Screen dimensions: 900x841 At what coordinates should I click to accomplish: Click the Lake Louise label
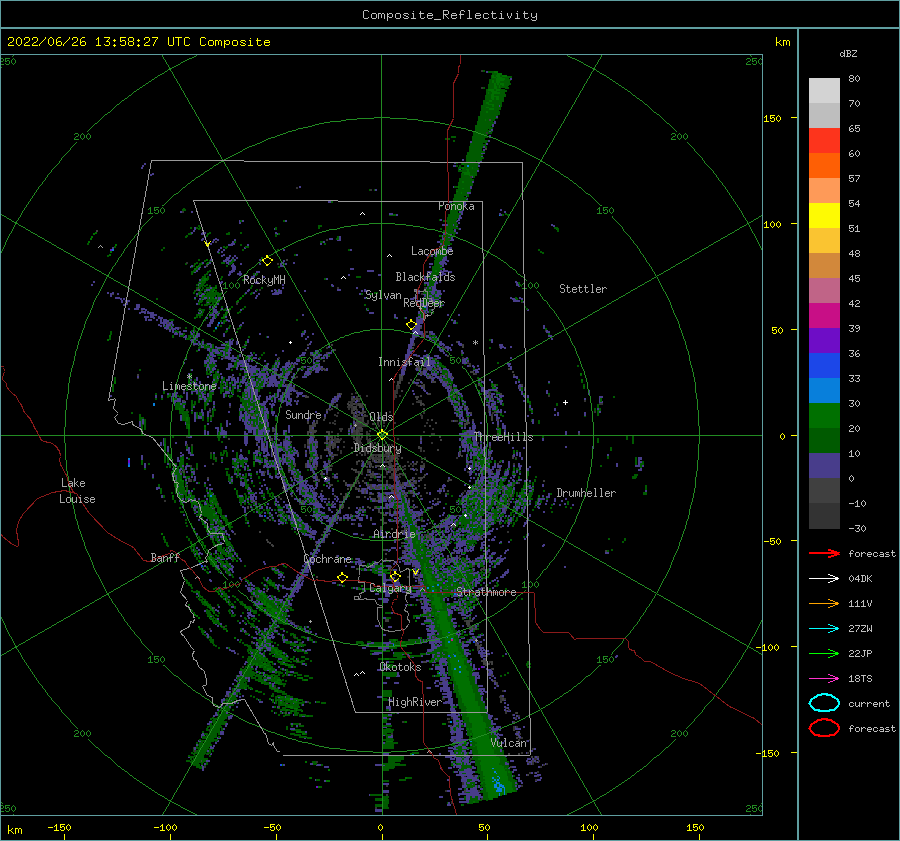pos(78,491)
